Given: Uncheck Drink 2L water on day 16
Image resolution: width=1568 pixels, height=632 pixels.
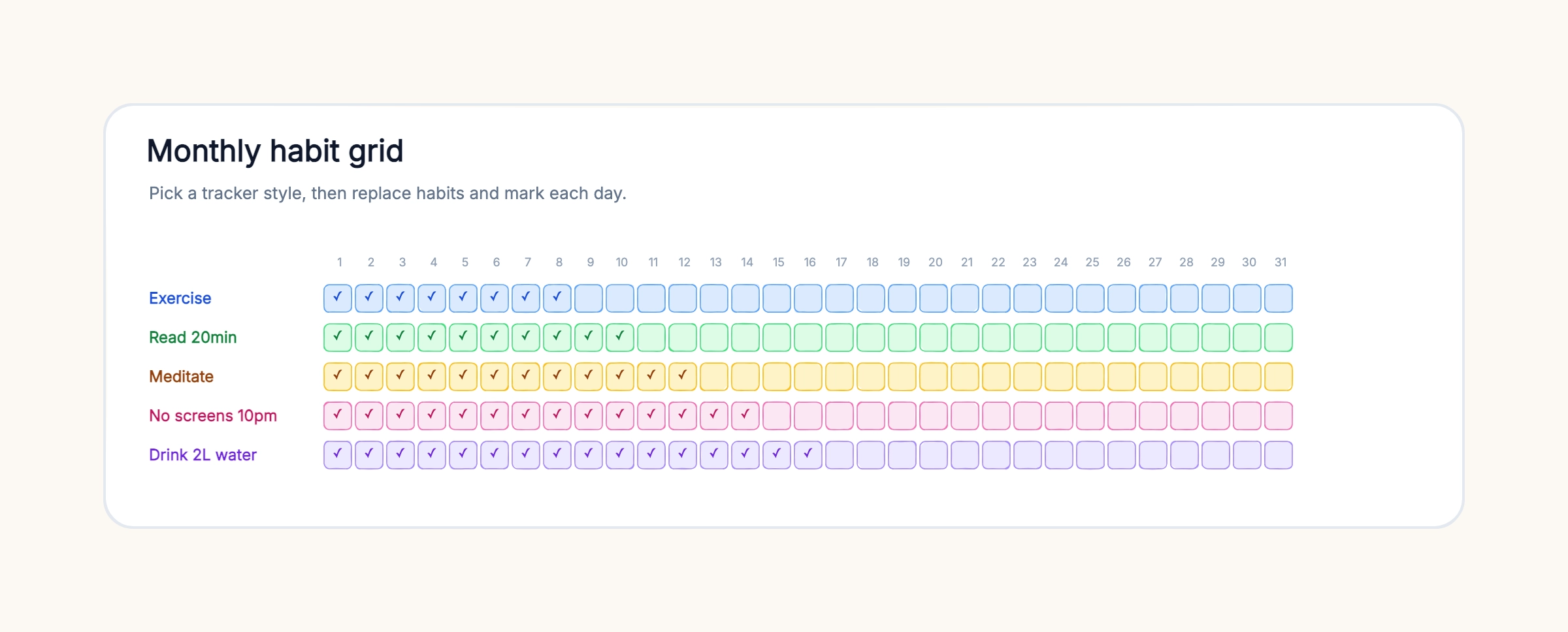Looking at the screenshot, I should click(x=808, y=455).
